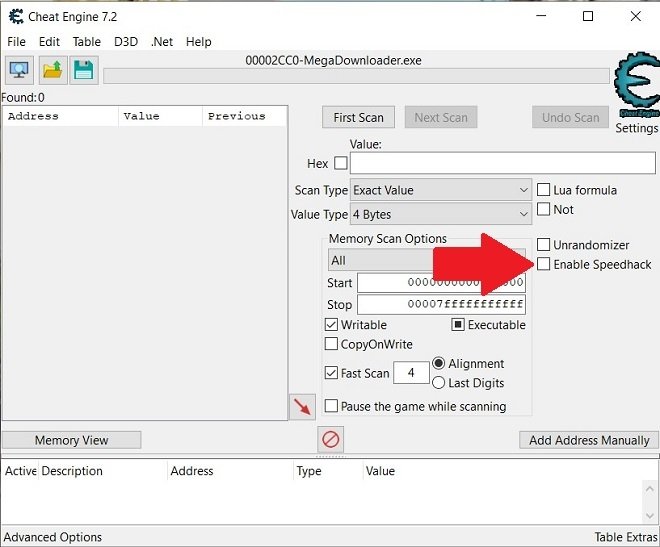This screenshot has width=660, height=547.
Task: Enable the Unrandomizer option
Action: (x=543, y=244)
